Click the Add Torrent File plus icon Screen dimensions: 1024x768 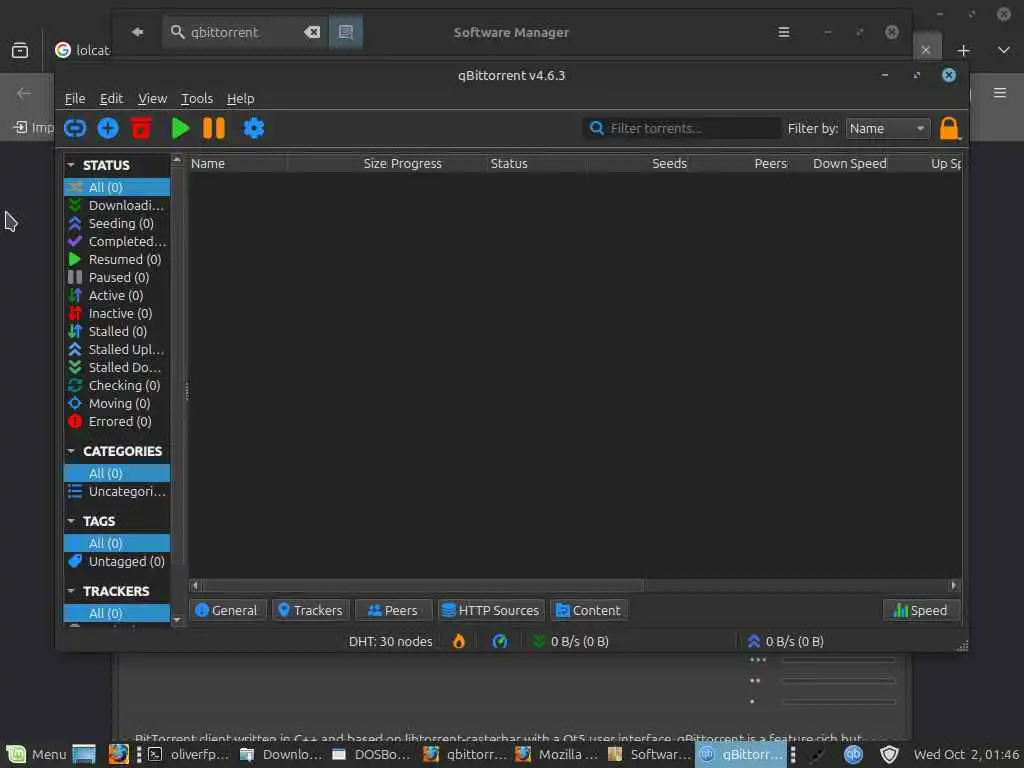pyautogui.click(x=108, y=129)
